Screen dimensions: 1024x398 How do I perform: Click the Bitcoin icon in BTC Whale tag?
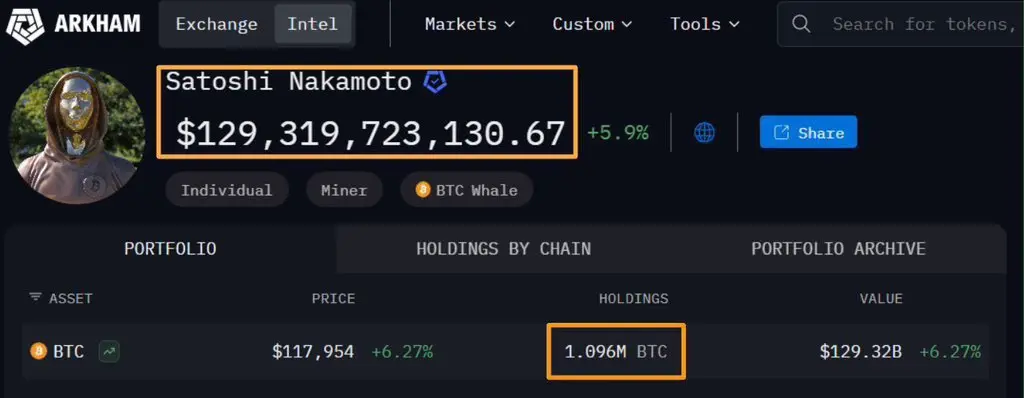[x=423, y=190]
